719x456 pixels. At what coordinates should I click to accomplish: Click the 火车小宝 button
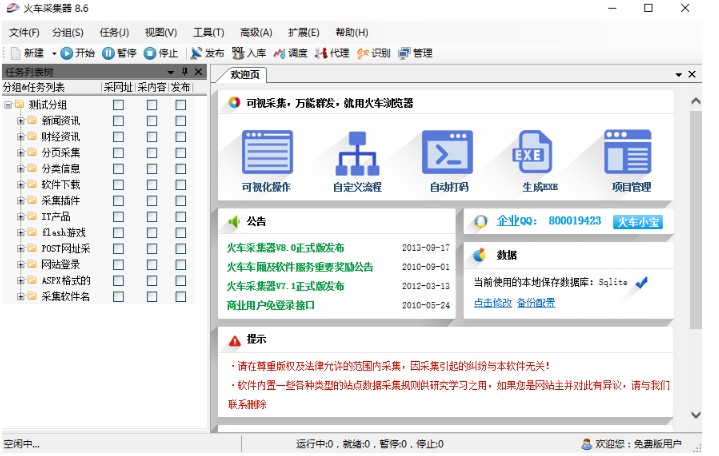(x=637, y=222)
